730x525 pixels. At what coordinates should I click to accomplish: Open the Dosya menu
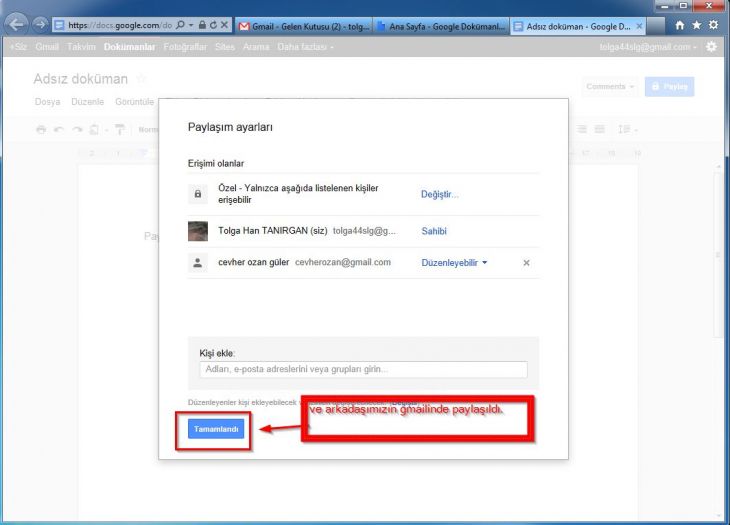[47, 102]
